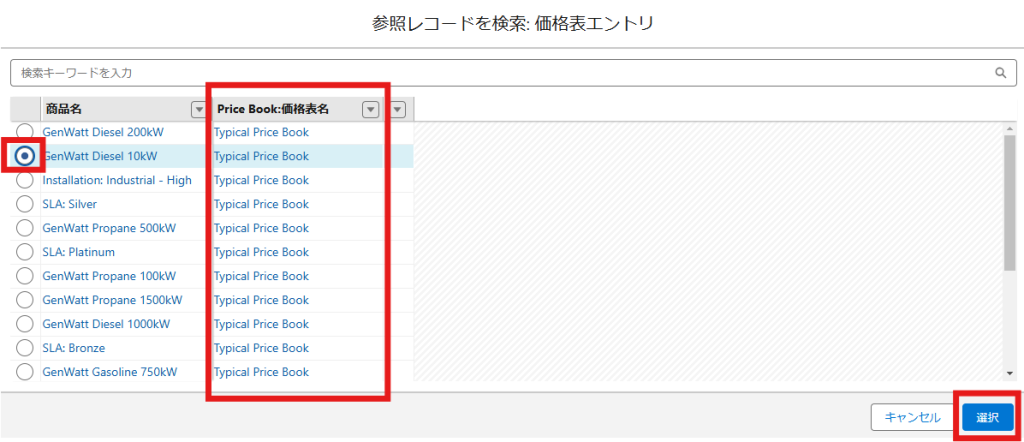This screenshot has height=442, width=1024.
Task: Select radio for GenWatt Propane 500kW
Action: tap(24, 228)
